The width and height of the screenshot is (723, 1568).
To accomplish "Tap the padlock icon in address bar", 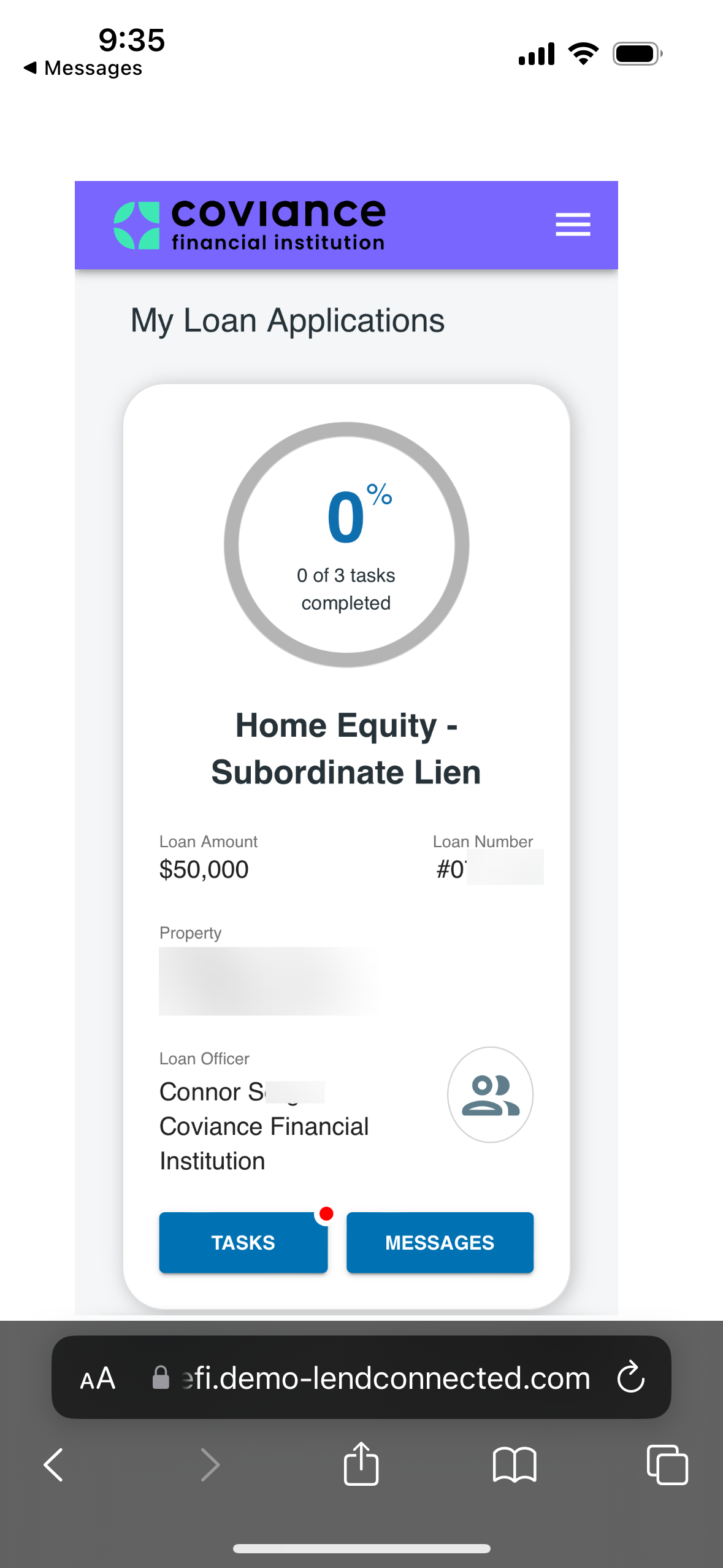I will pos(161,1378).
